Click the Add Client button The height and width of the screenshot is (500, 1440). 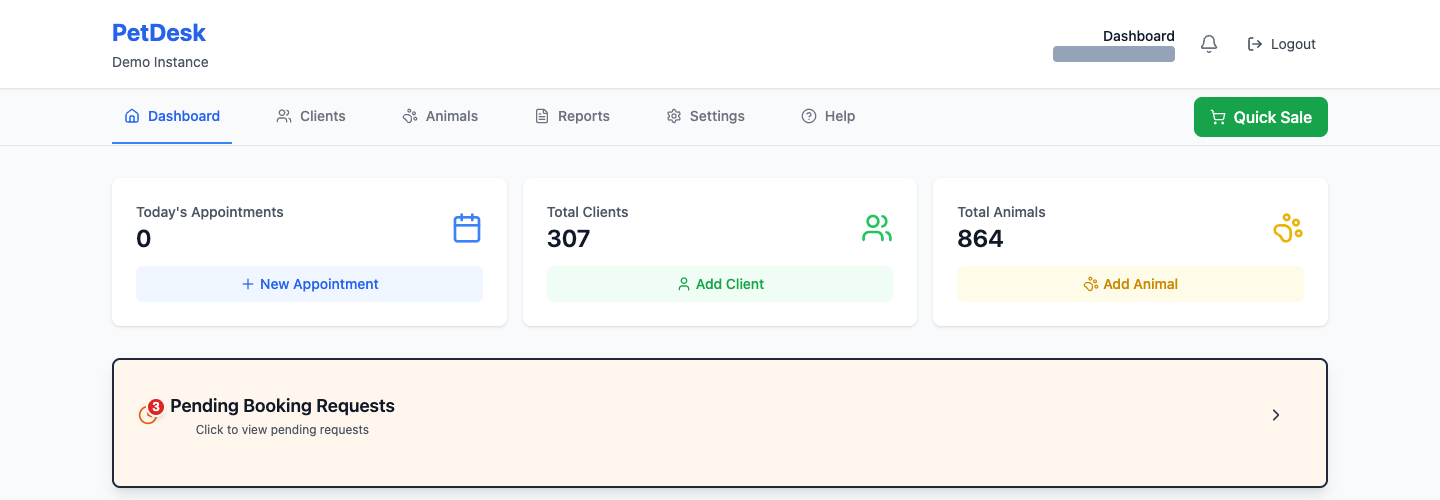[720, 284]
